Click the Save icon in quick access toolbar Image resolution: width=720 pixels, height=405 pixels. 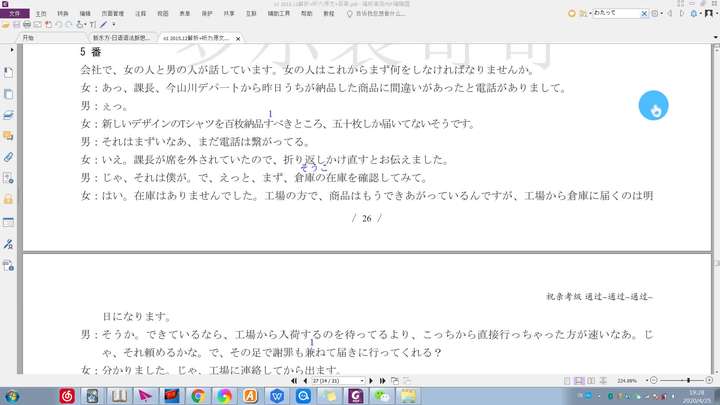(17, 24)
